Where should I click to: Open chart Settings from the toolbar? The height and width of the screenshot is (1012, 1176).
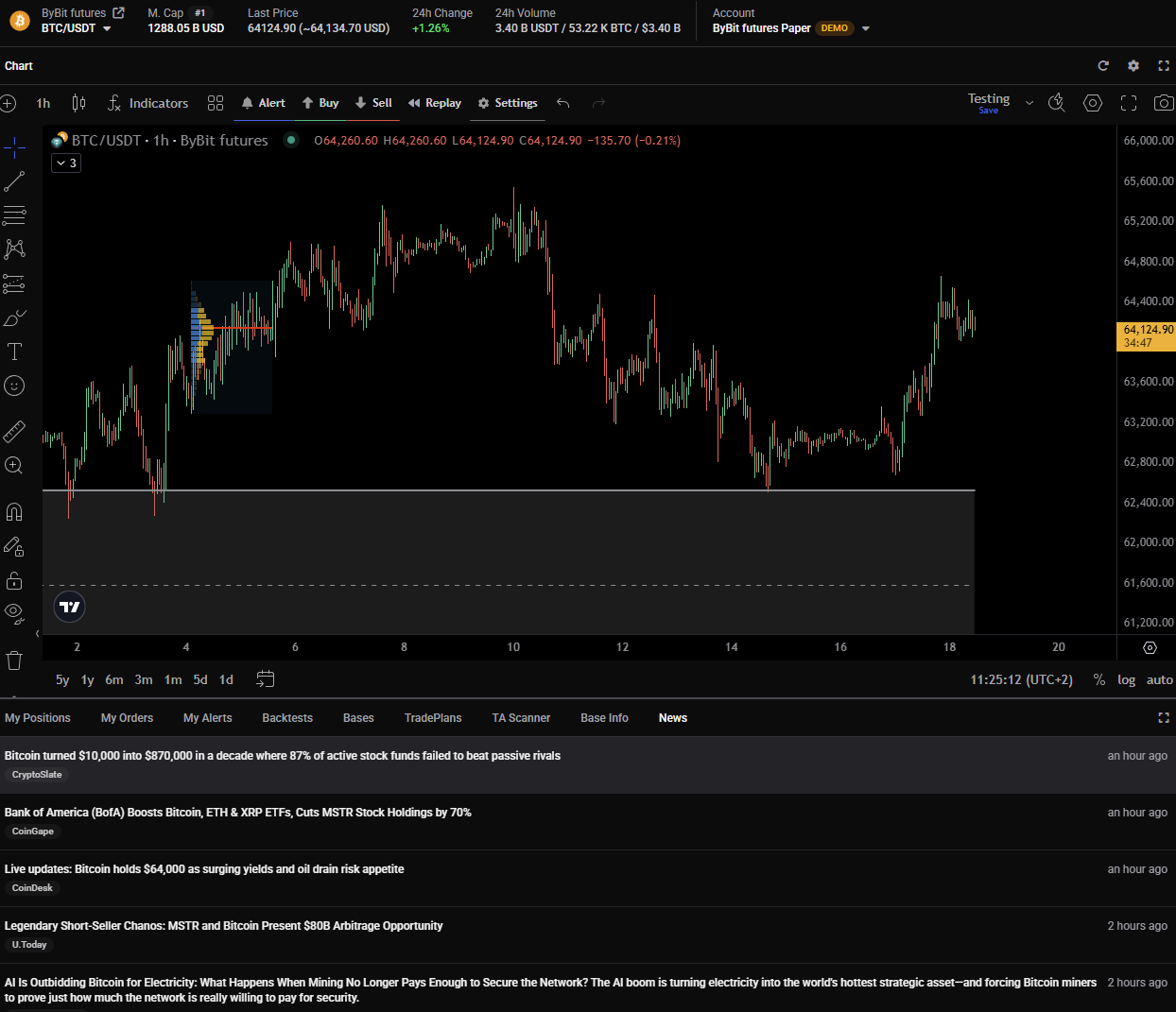click(508, 103)
